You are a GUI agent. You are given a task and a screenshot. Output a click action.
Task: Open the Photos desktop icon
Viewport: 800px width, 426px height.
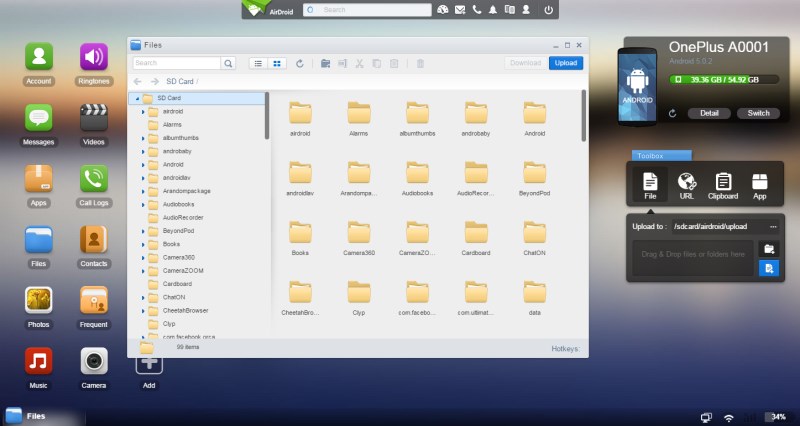(x=39, y=300)
